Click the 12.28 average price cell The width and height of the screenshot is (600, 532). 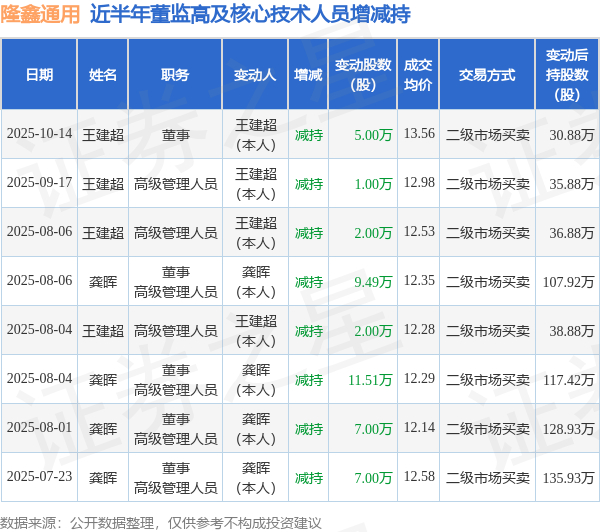pyautogui.click(x=419, y=330)
